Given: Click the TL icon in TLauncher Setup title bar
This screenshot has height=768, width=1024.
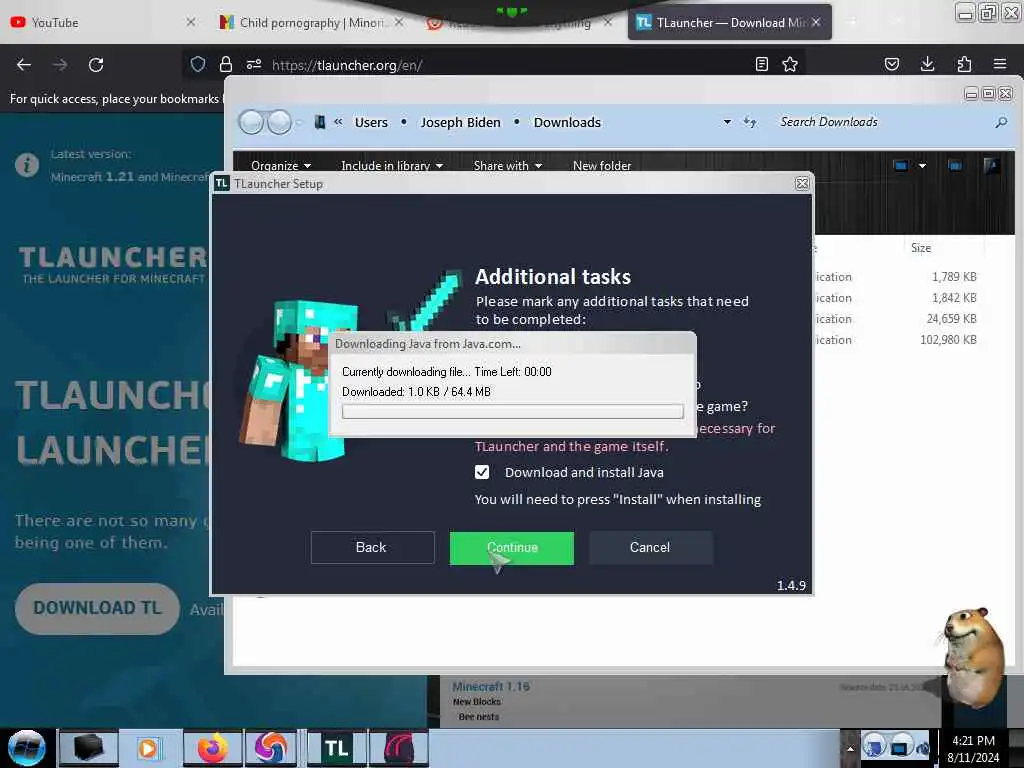Looking at the screenshot, I should pos(222,184).
